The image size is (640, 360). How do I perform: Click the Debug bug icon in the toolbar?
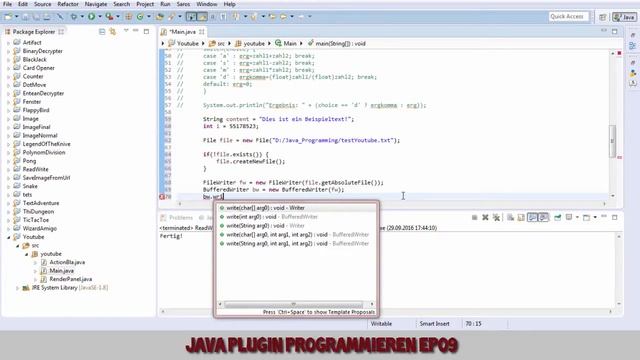(74, 17)
